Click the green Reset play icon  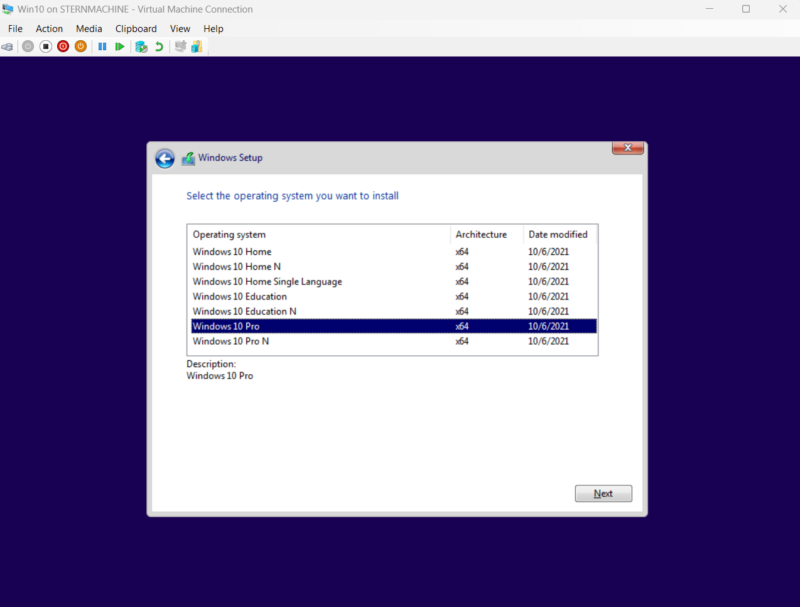120,46
